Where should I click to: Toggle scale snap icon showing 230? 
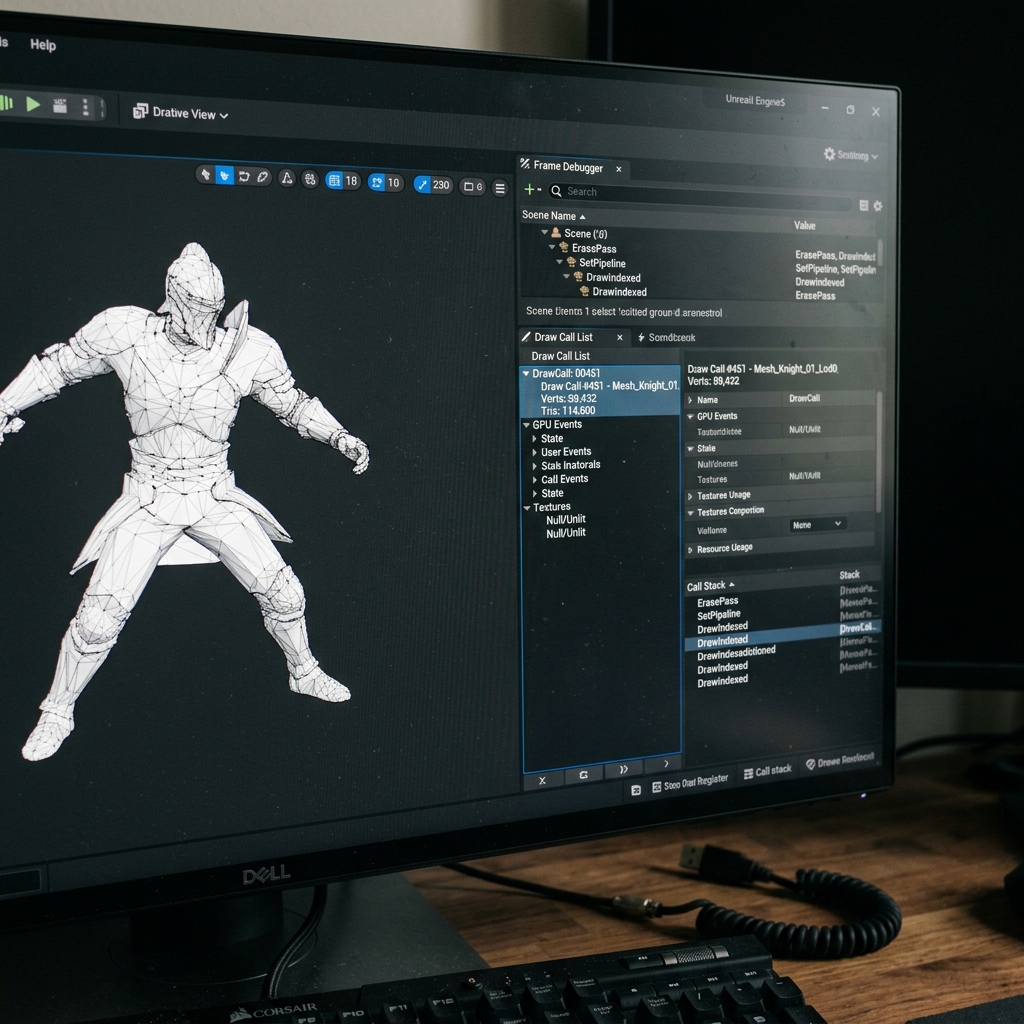coord(432,185)
